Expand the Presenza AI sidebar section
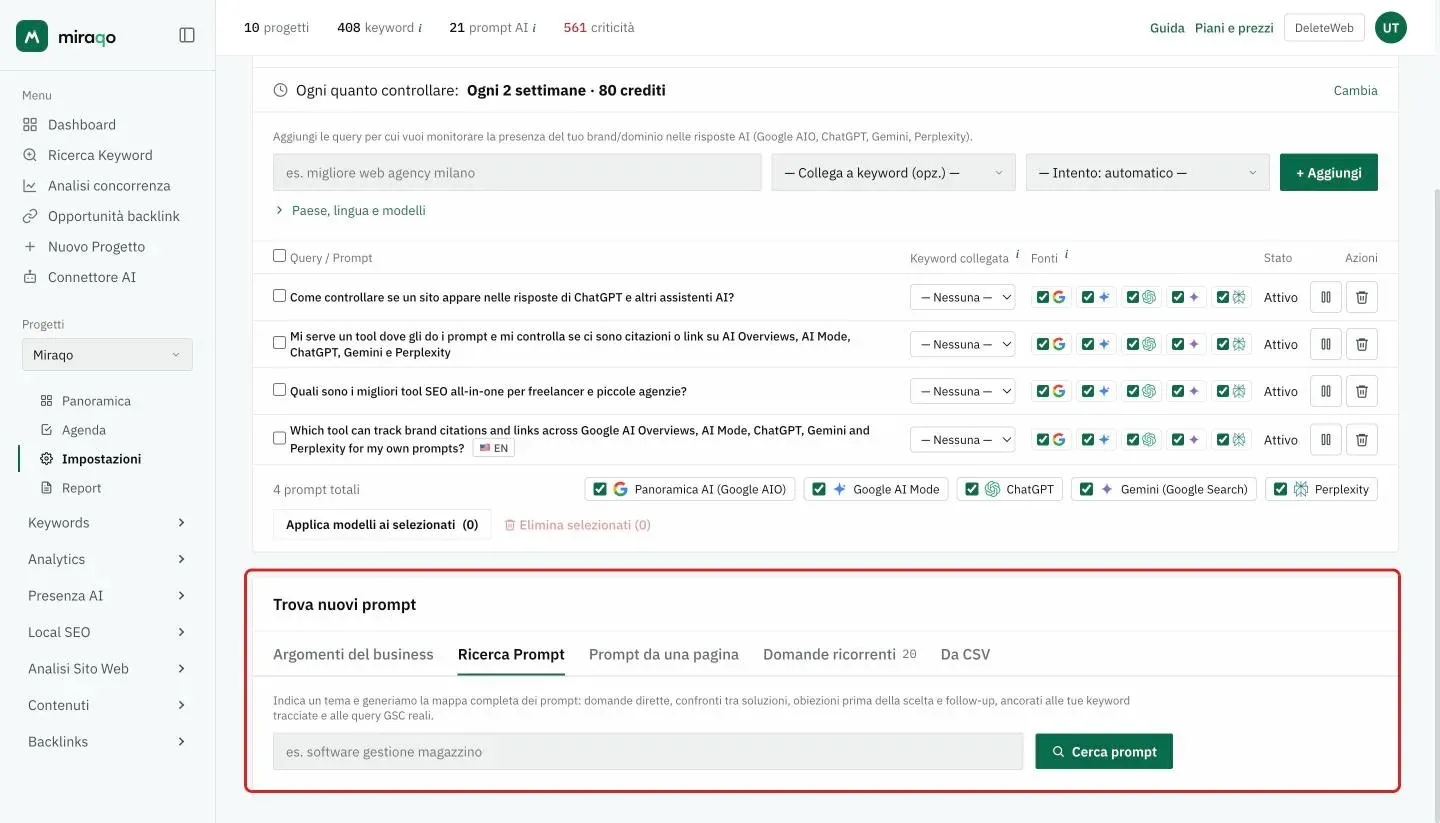Screen dimensions: 1440x823 tap(107, 595)
